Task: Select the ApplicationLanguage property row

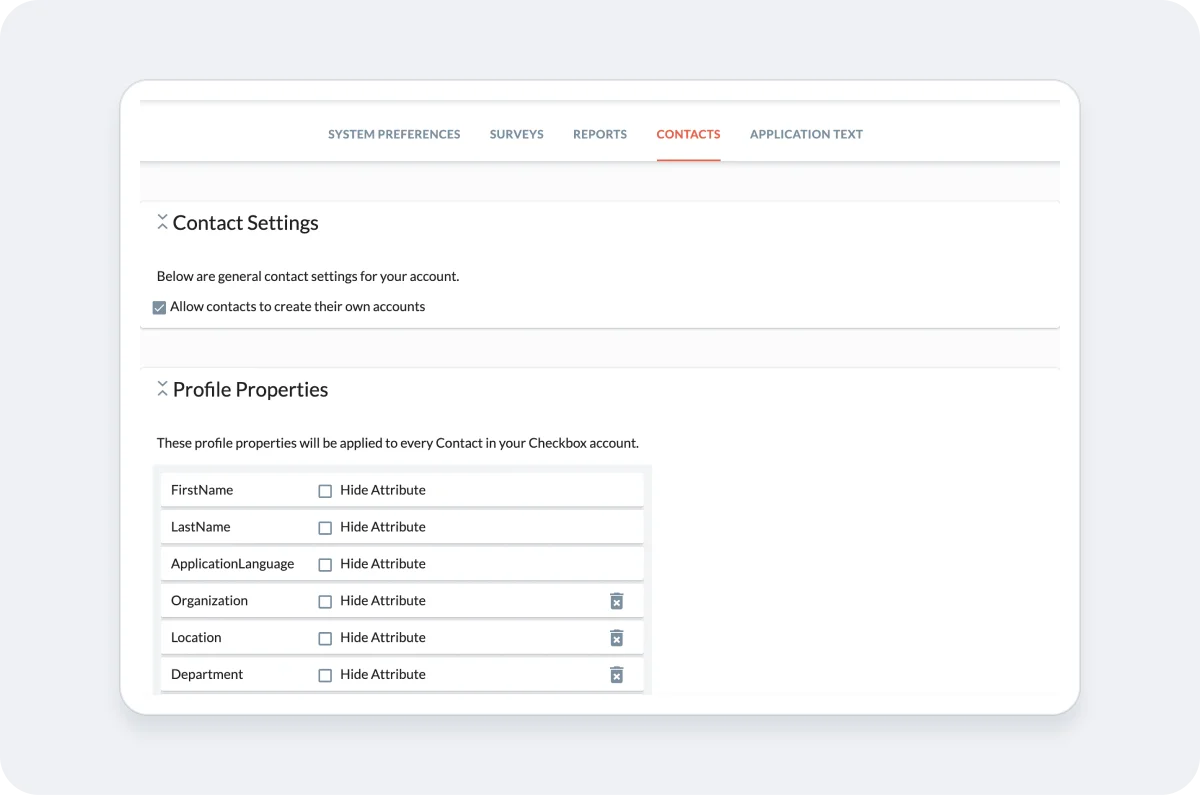Action: [232, 564]
